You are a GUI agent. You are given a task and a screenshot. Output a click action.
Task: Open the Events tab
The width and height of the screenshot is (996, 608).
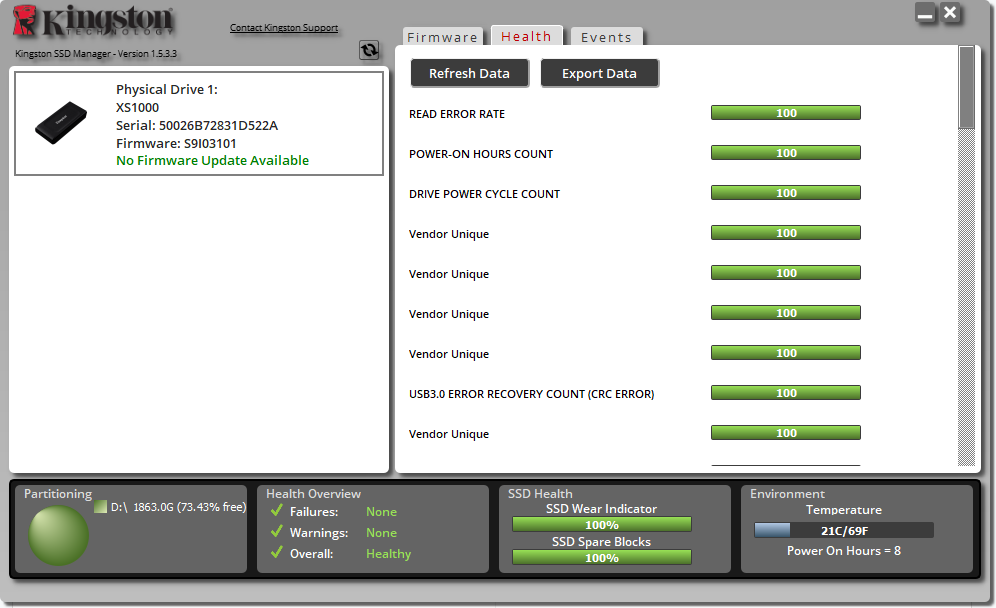[606, 37]
